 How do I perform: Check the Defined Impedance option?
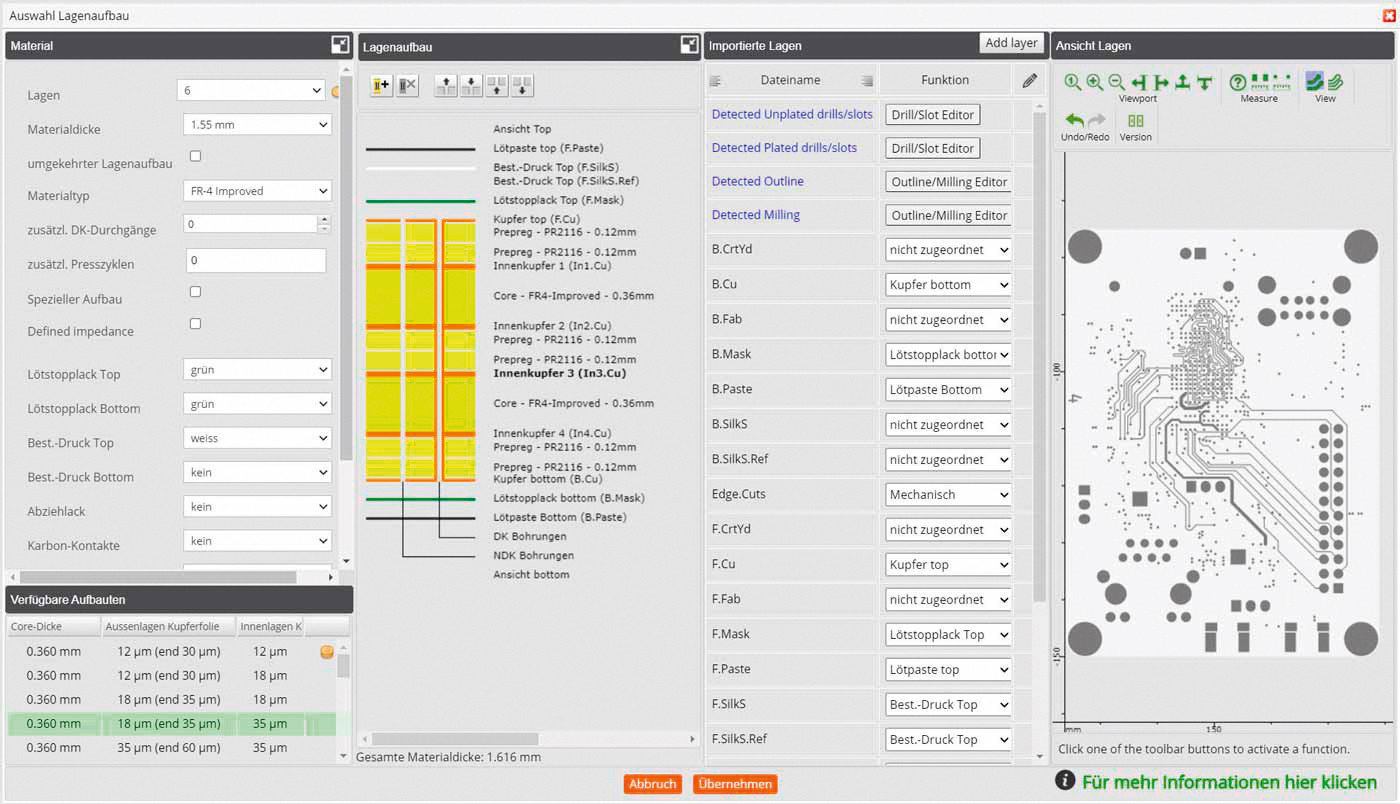point(195,324)
